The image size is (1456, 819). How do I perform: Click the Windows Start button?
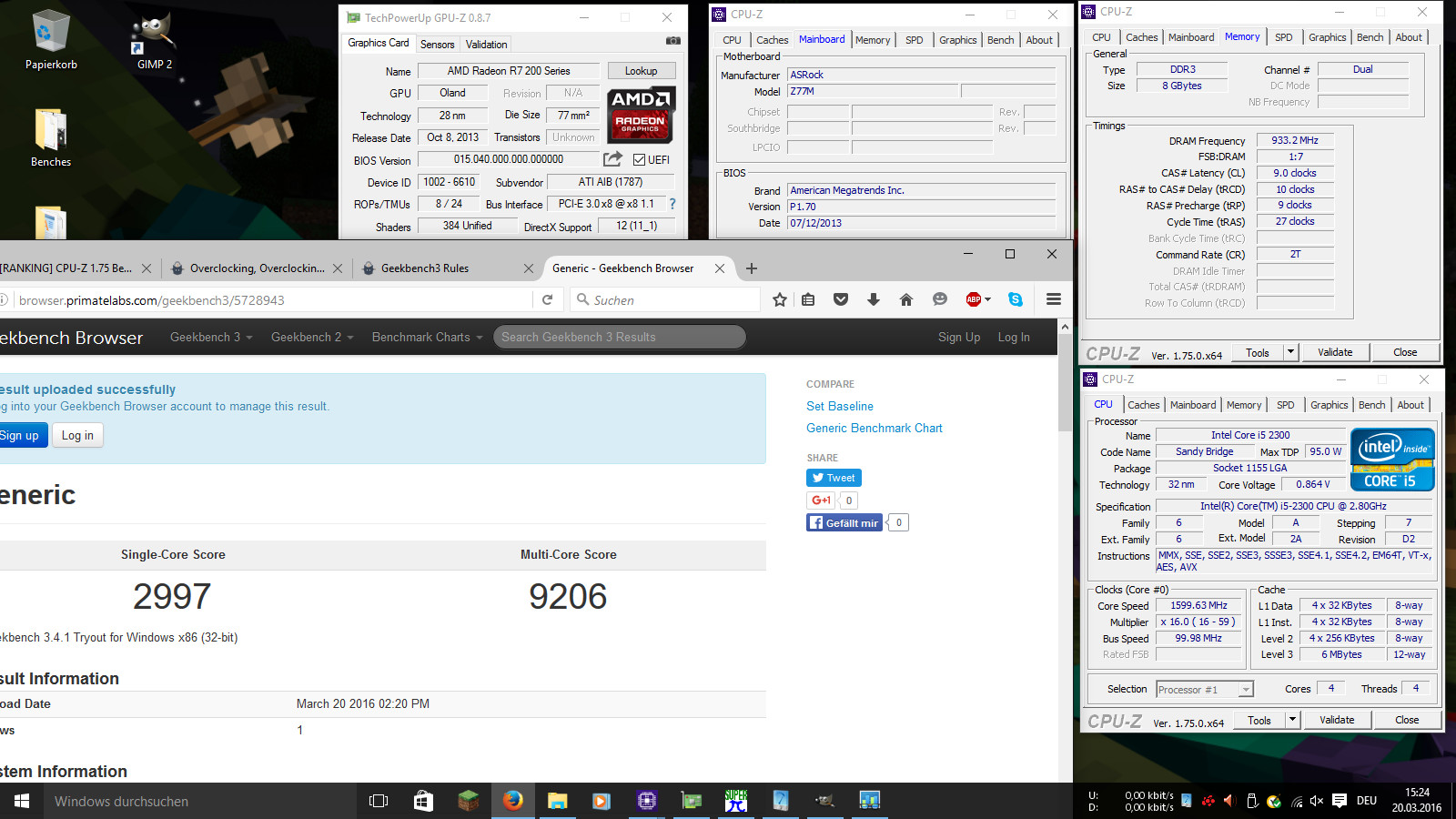point(22,801)
